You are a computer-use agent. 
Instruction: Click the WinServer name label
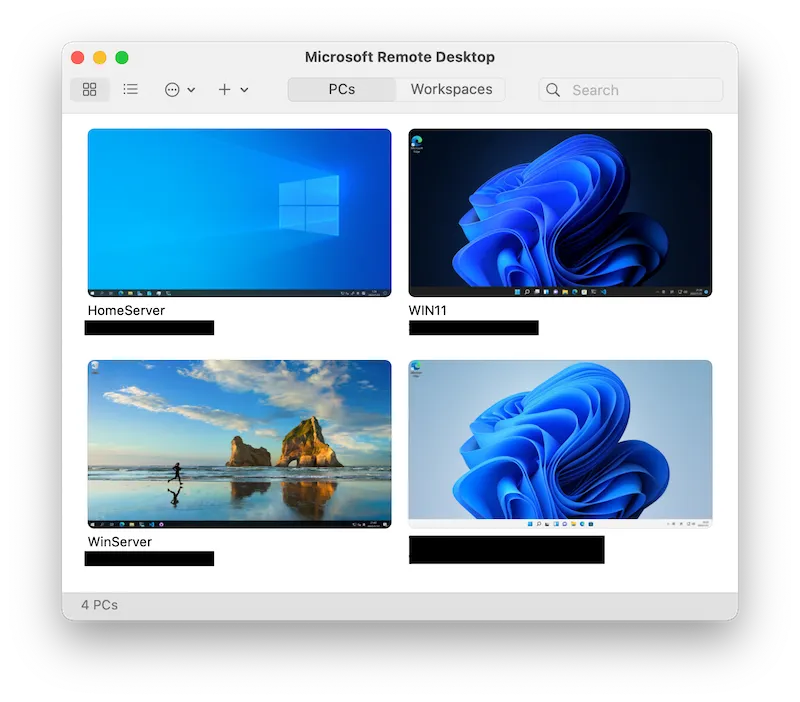tap(120, 542)
